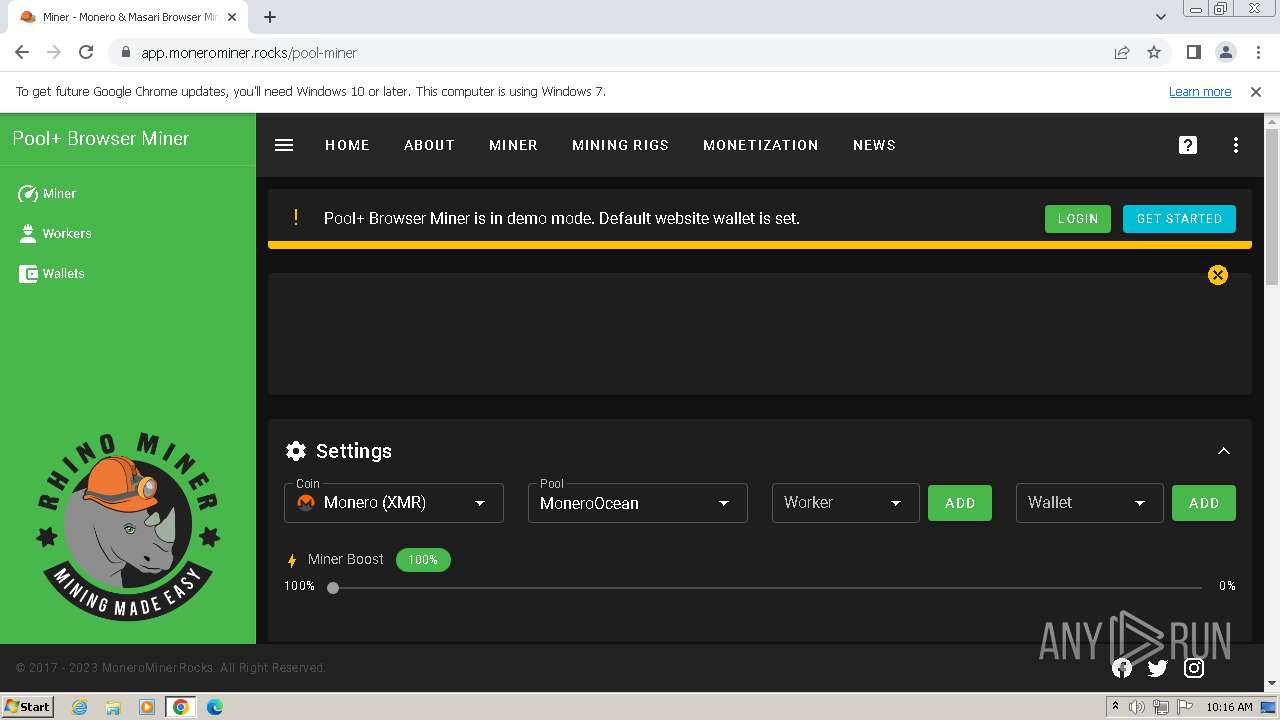Dismiss the Chrome update infobar

pyautogui.click(x=1256, y=91)
